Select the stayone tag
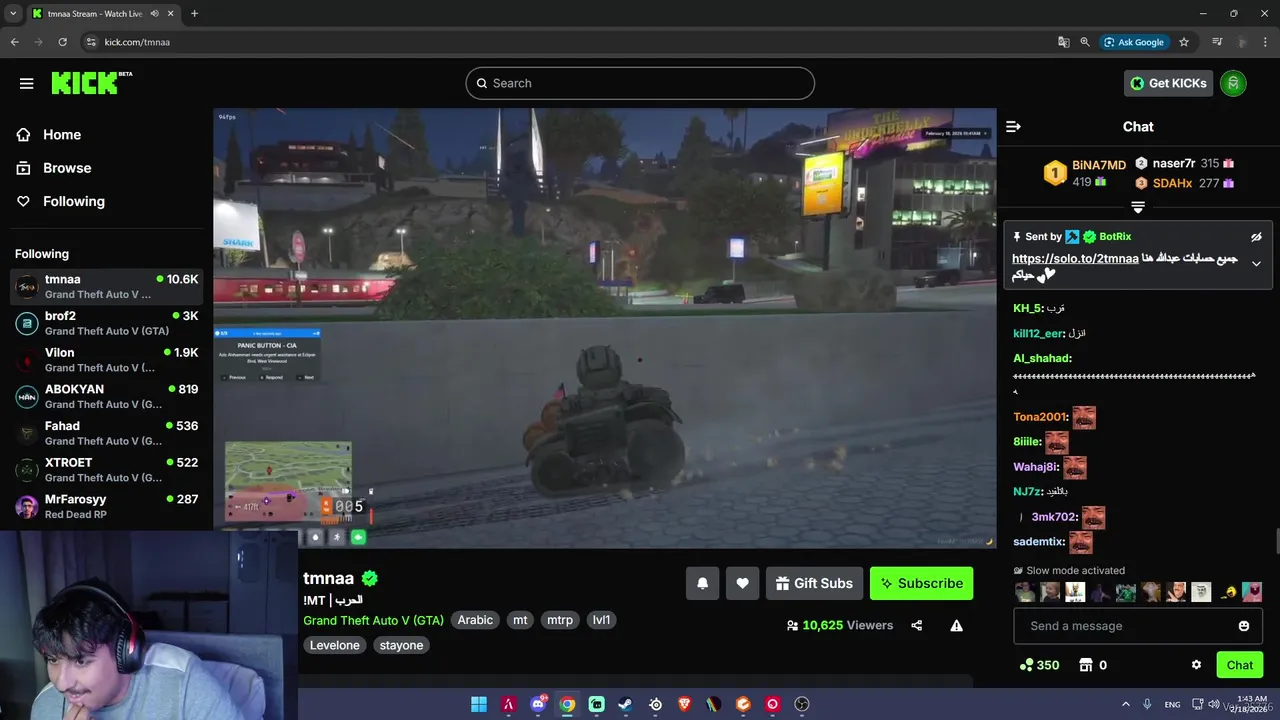The image size is (1280, 720). pyautogui.click(x=401, y=645)
